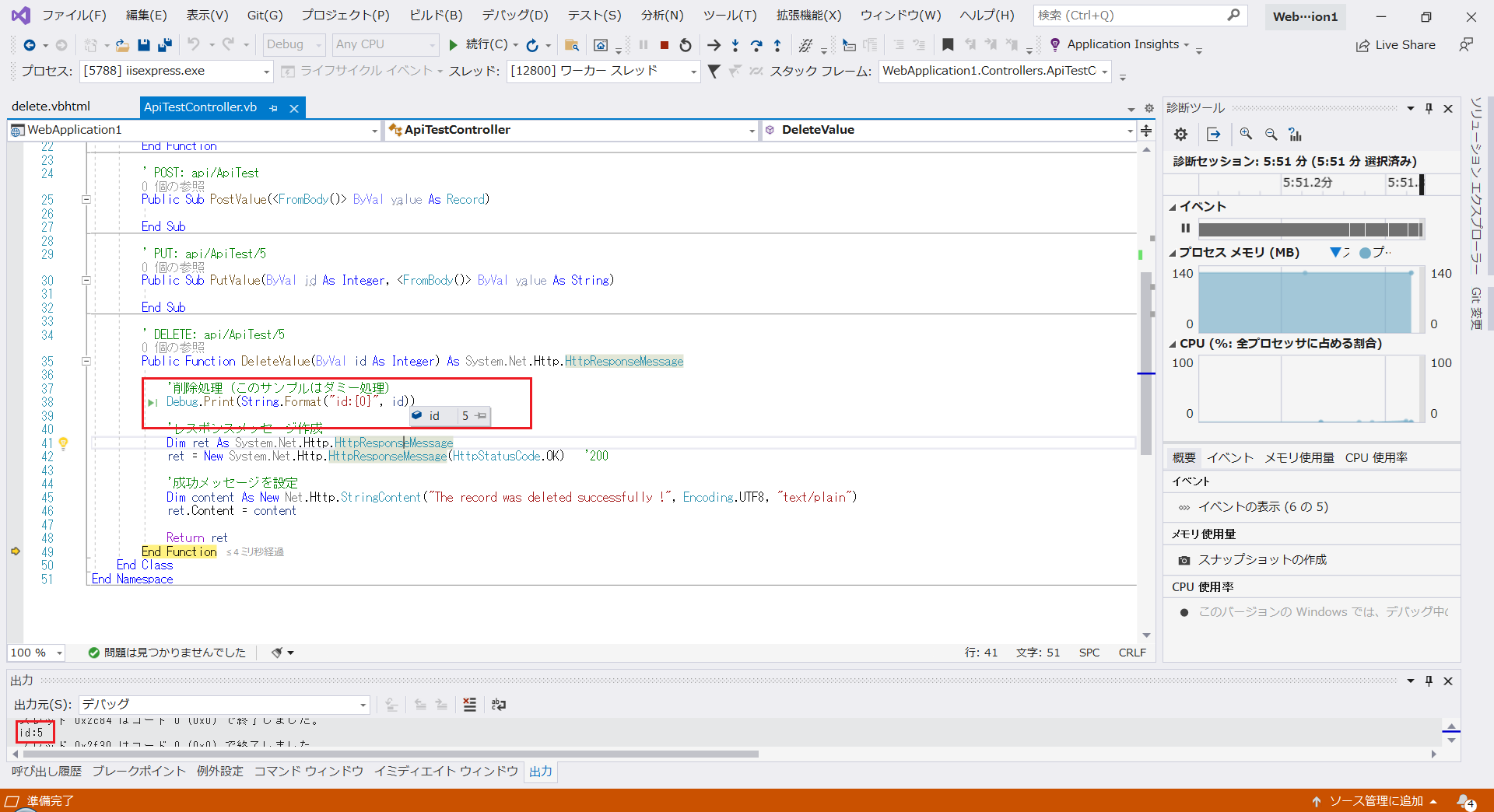Switch to the delete.vbhtml tab

point(51,106)
